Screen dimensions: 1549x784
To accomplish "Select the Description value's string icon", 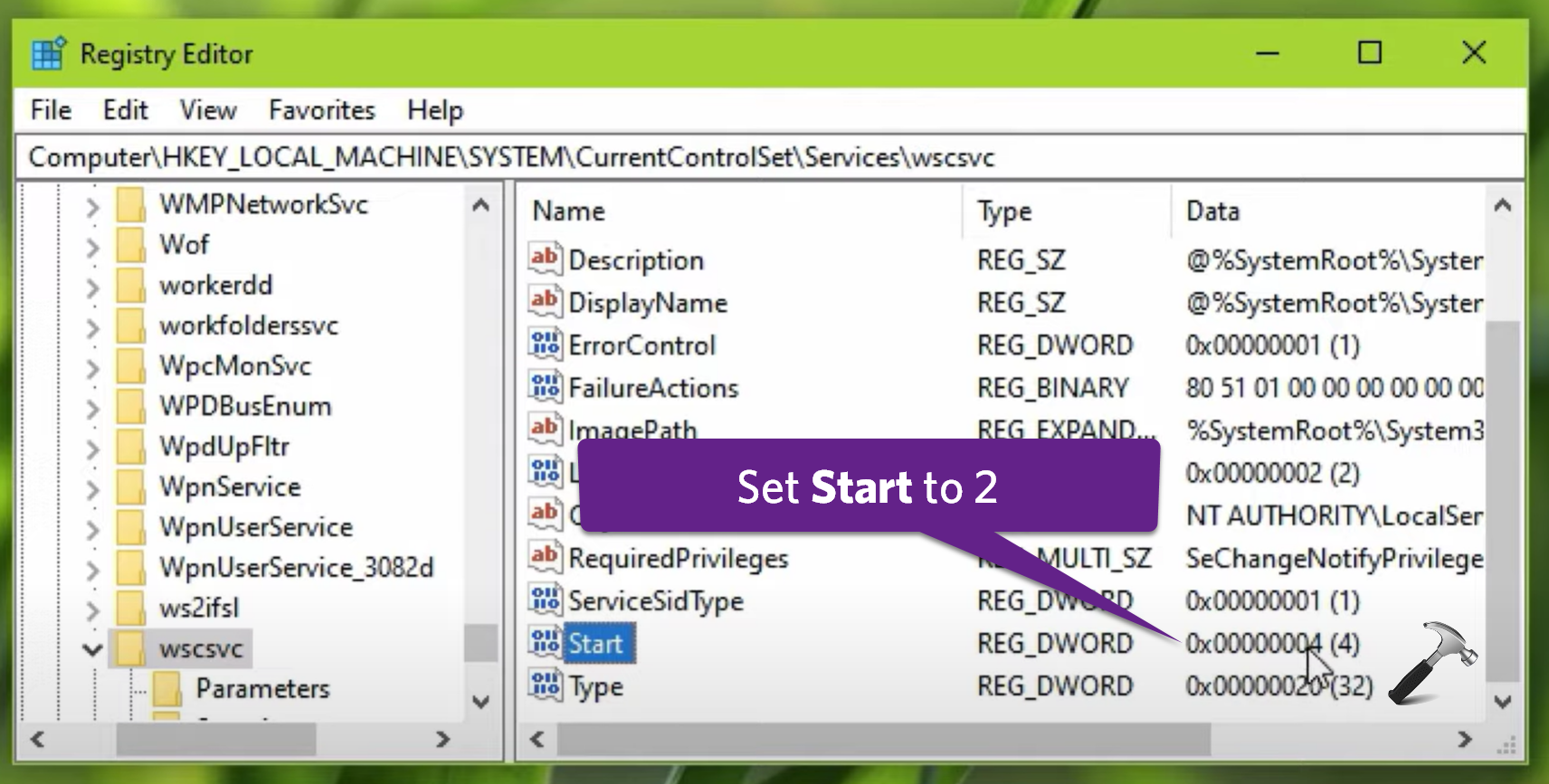I will [x=545, y=259].
